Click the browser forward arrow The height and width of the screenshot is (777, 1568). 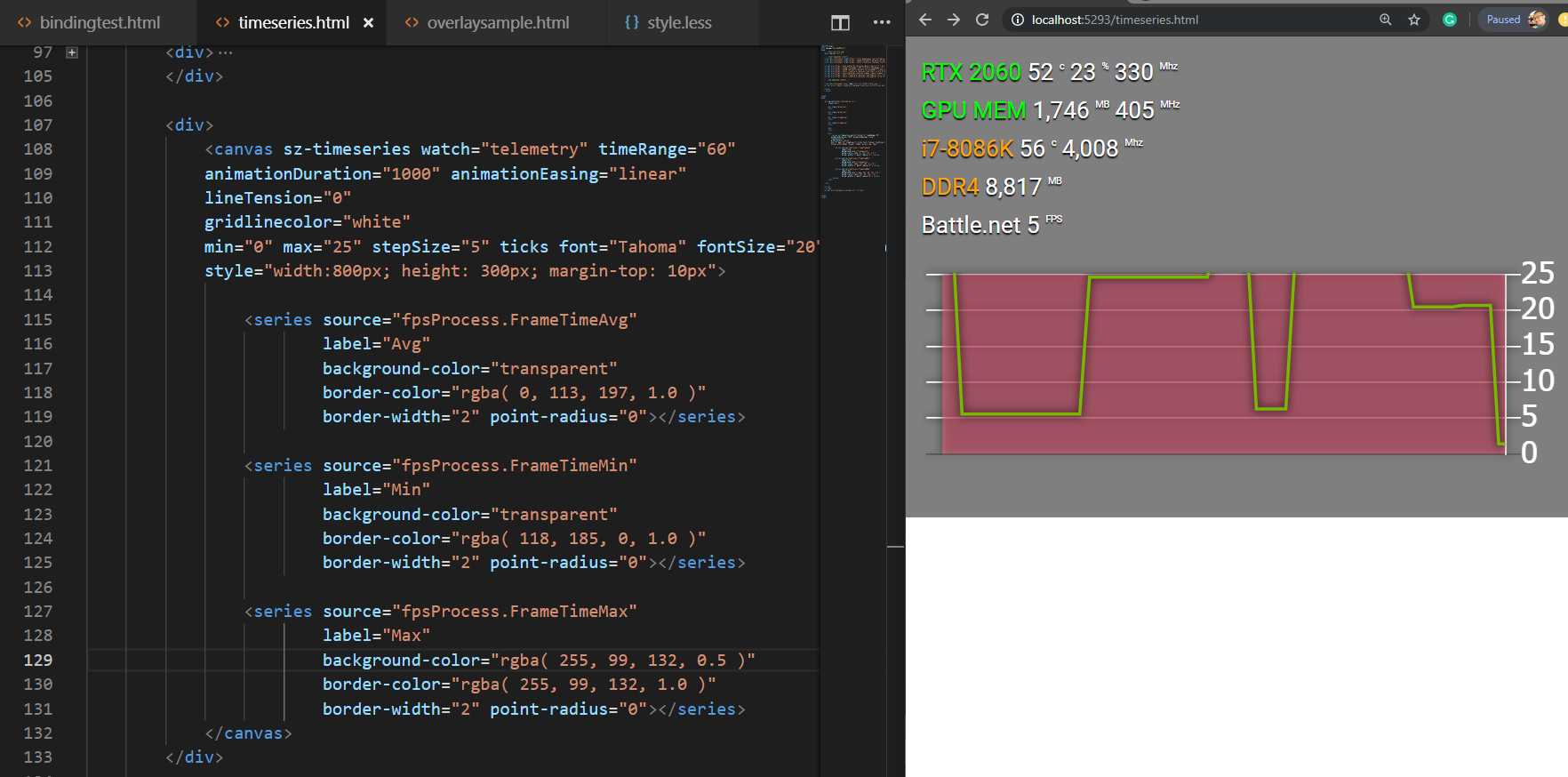point(954,20)
